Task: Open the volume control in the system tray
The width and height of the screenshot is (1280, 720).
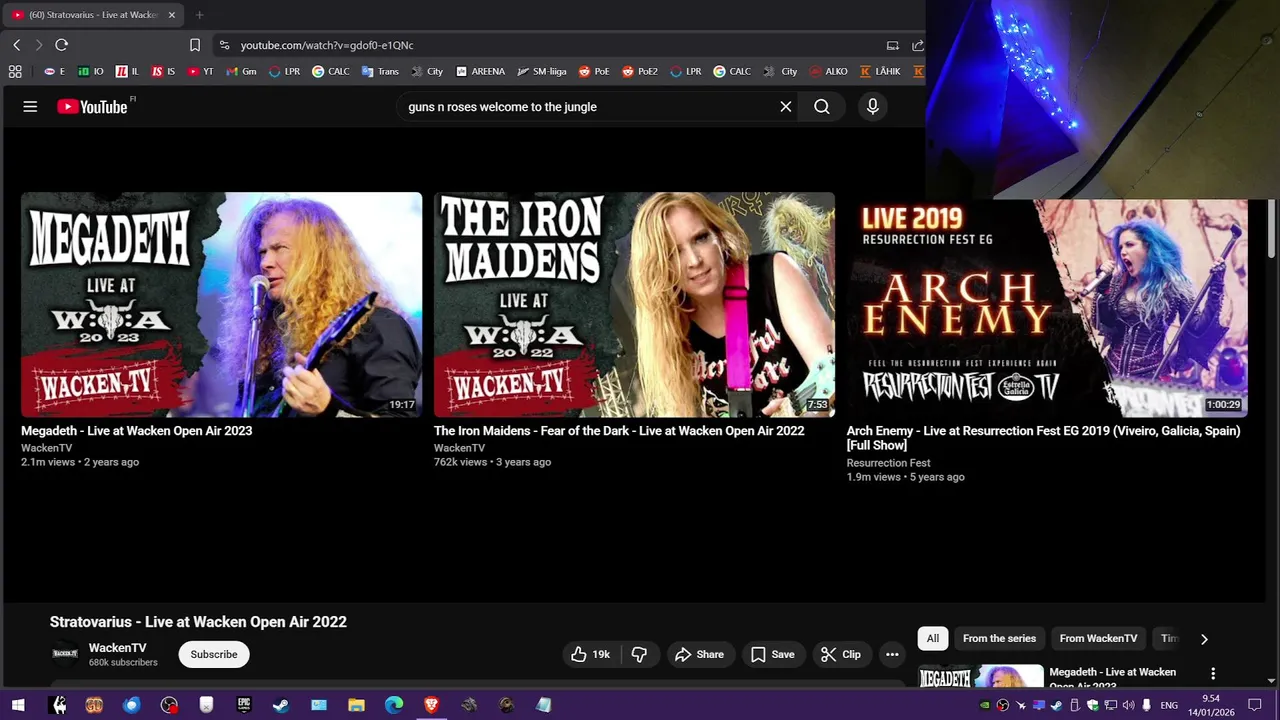Action: click(x=1129, y=705)
